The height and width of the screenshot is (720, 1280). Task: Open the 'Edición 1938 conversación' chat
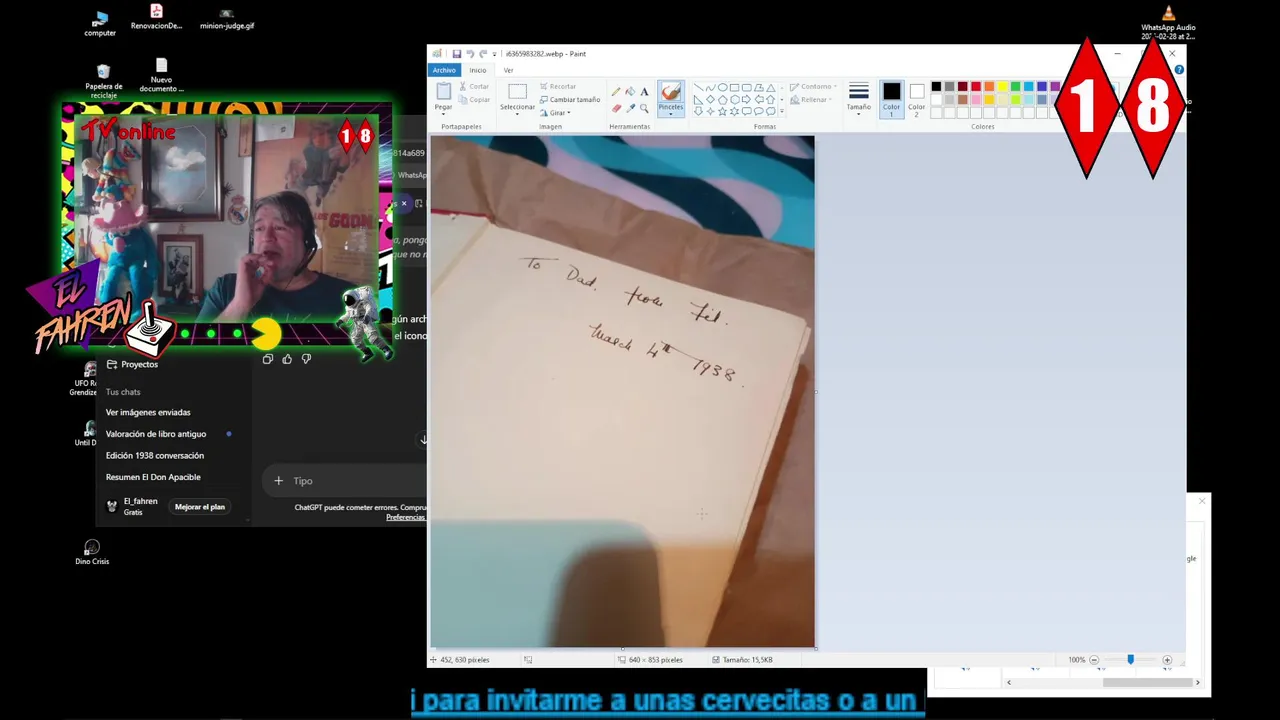[x=155, y=456]
